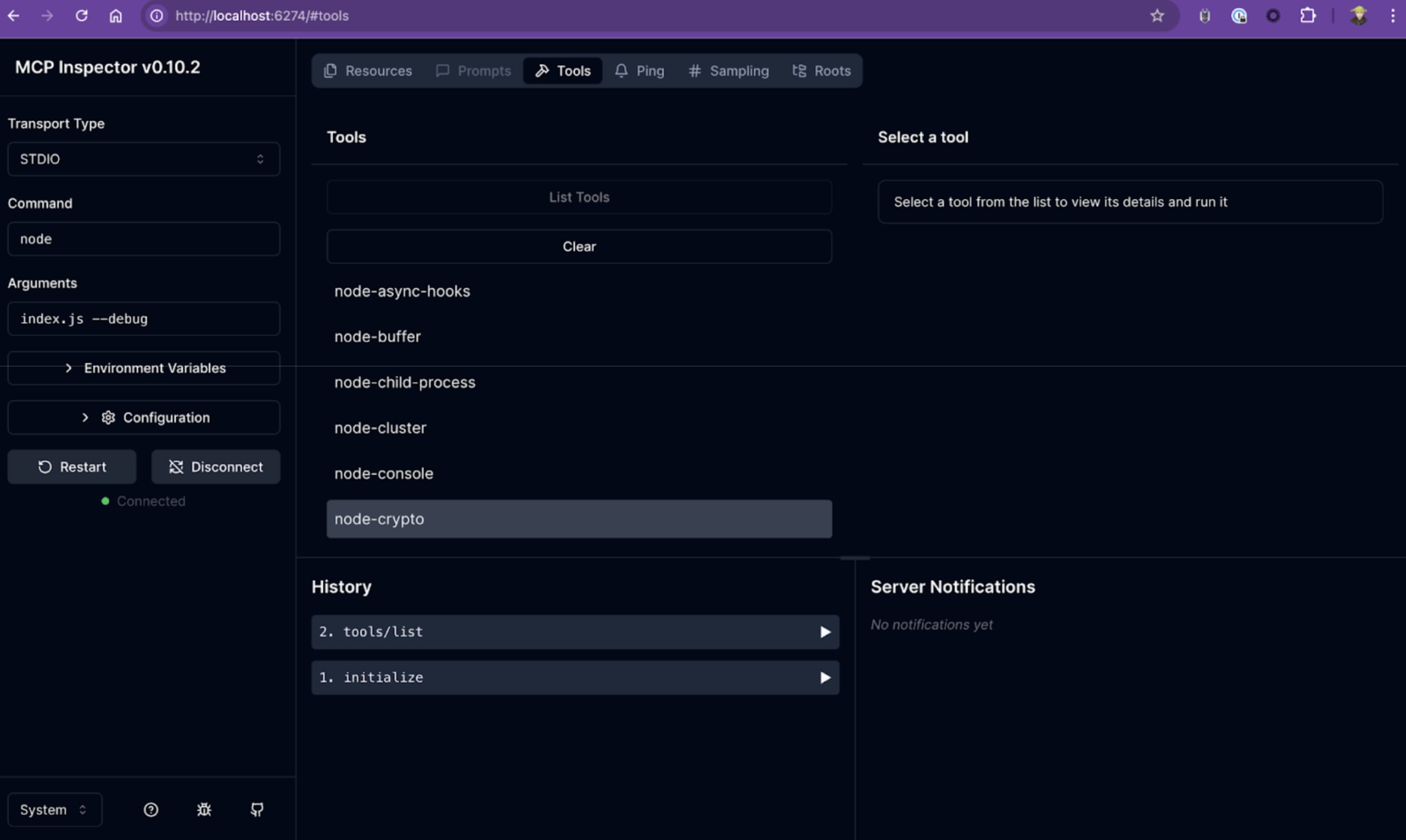
Task: Click the List Tools button
Action: [579, 197]
